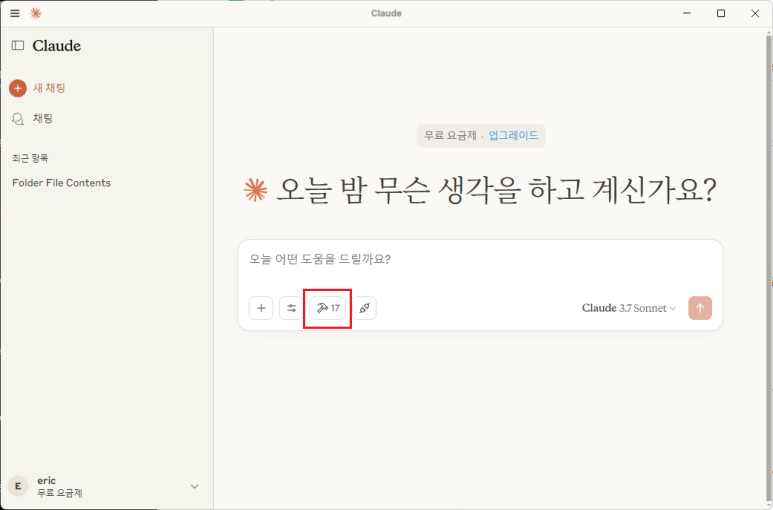Send the message with the arrow button
This screenshot has height=510, width=773.
[x=700, y=308]
